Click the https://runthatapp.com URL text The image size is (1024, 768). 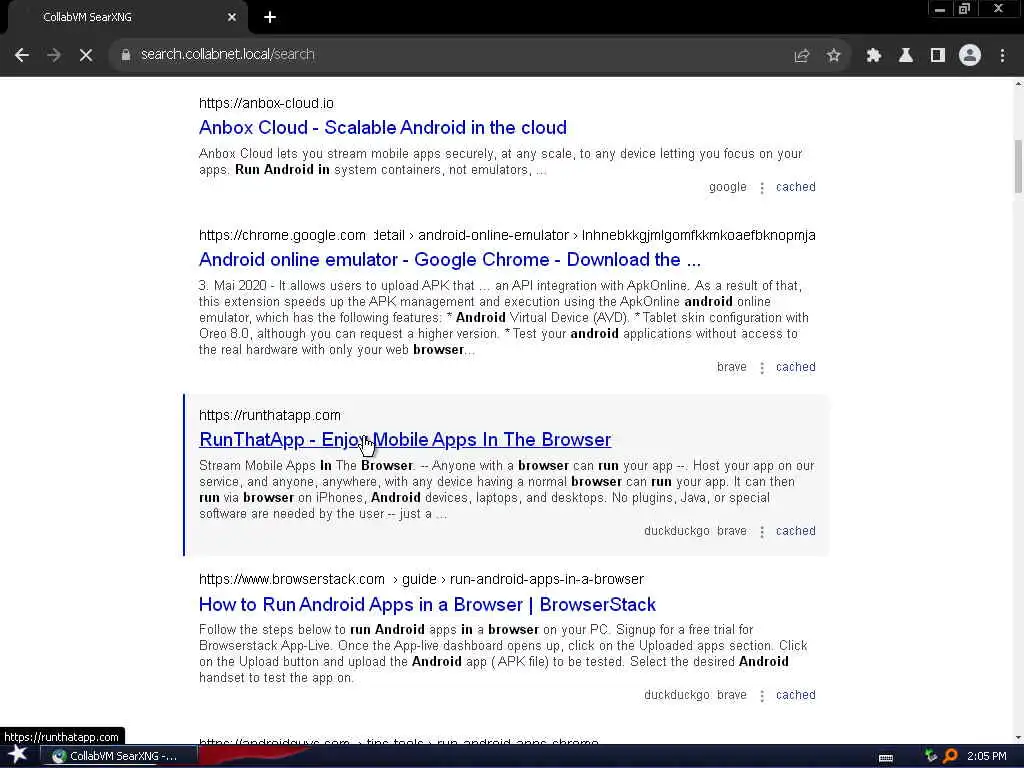tap(270, 415)
